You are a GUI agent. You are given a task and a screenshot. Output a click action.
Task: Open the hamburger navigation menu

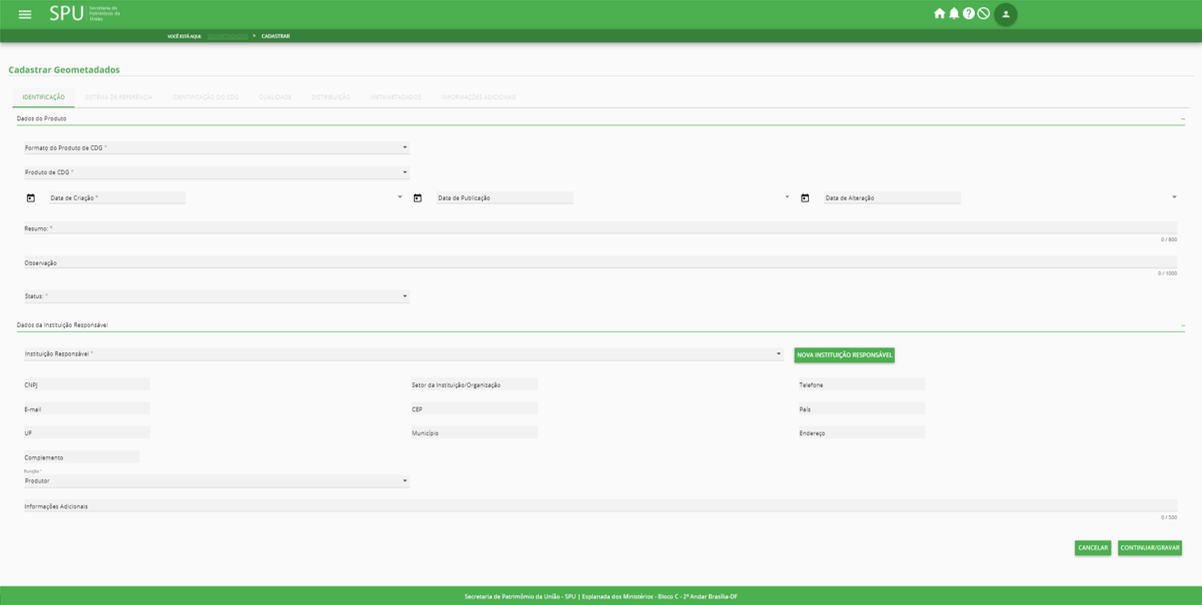coord(25,14)
